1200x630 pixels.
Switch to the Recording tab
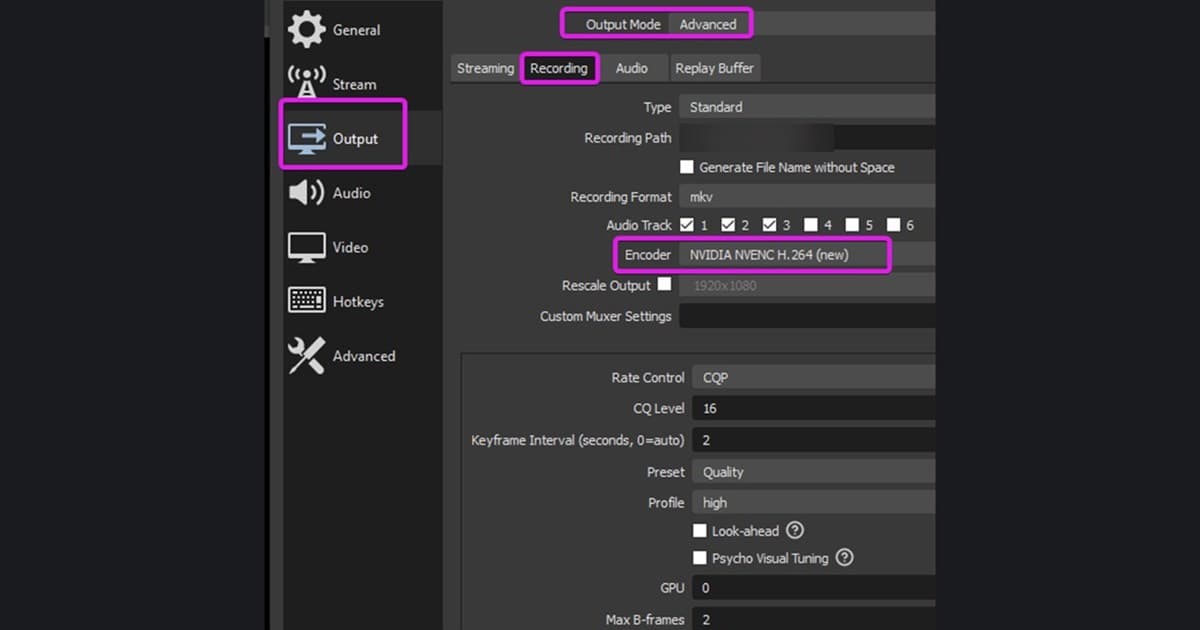point(559,68)
